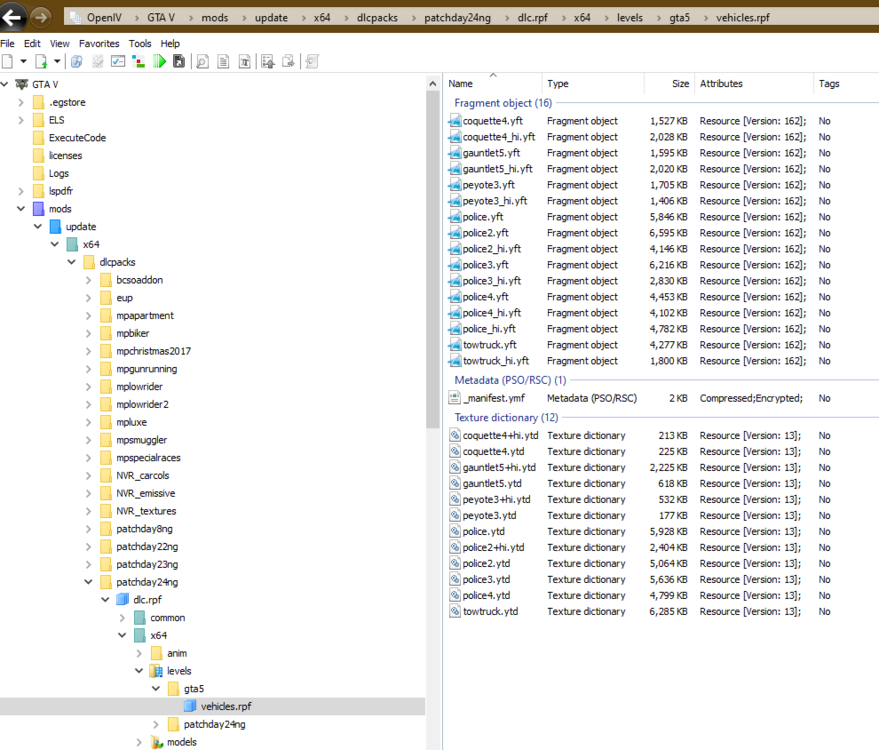Collapse the Texture dictionary (12) group header
This screenshot has height=750, width=879.
[x=506, y=418]
